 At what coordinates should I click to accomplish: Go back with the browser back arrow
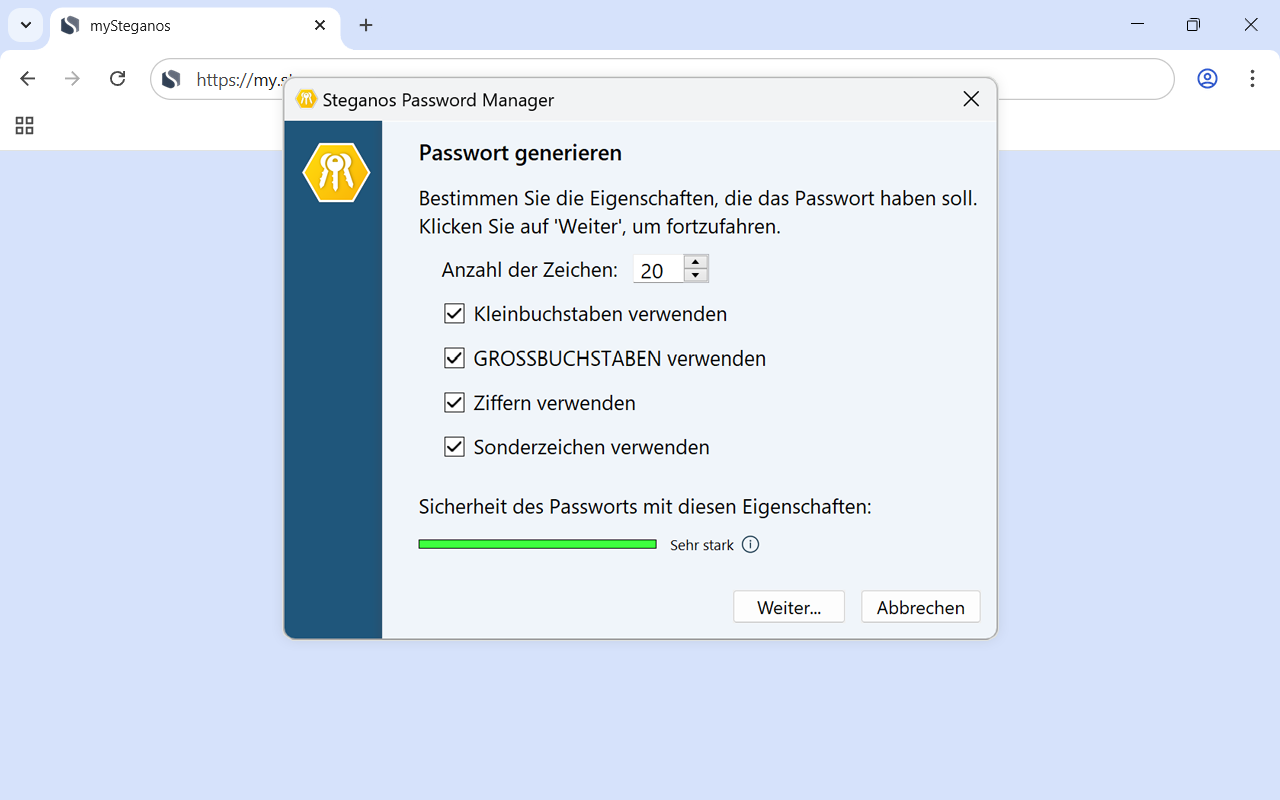pyautogui.click(x=28, y=79)
